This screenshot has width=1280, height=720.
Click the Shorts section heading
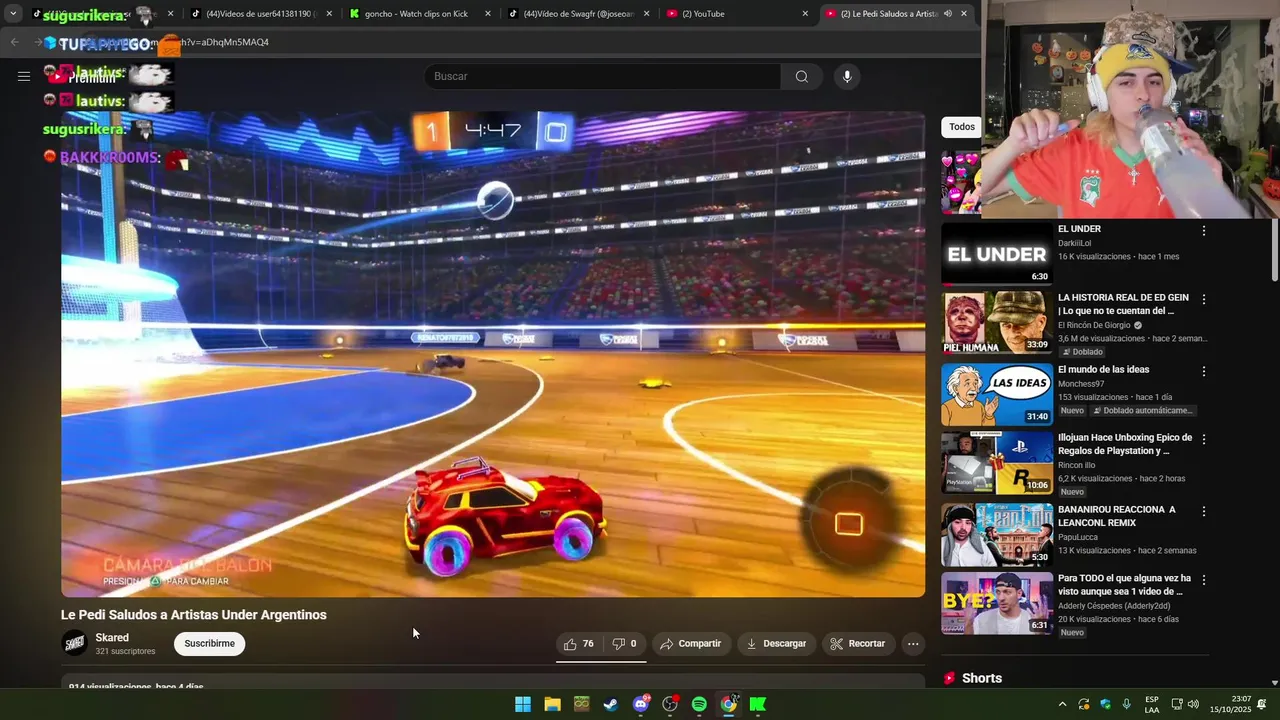point(981,678)
